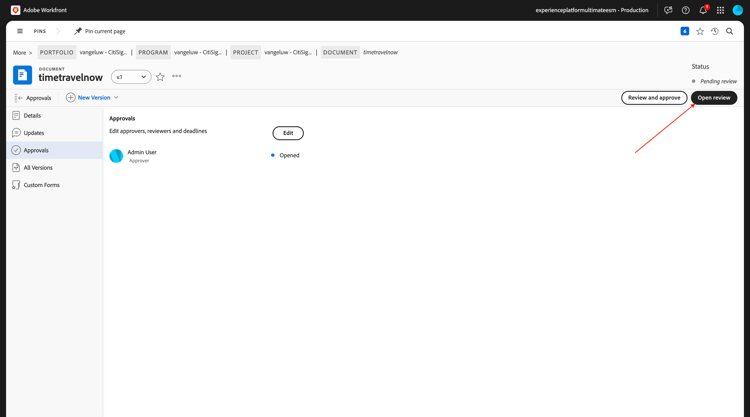Click the timetravelnow document breadcrumb
Viewport: 750px width, 417px height.
coord(380,52)
